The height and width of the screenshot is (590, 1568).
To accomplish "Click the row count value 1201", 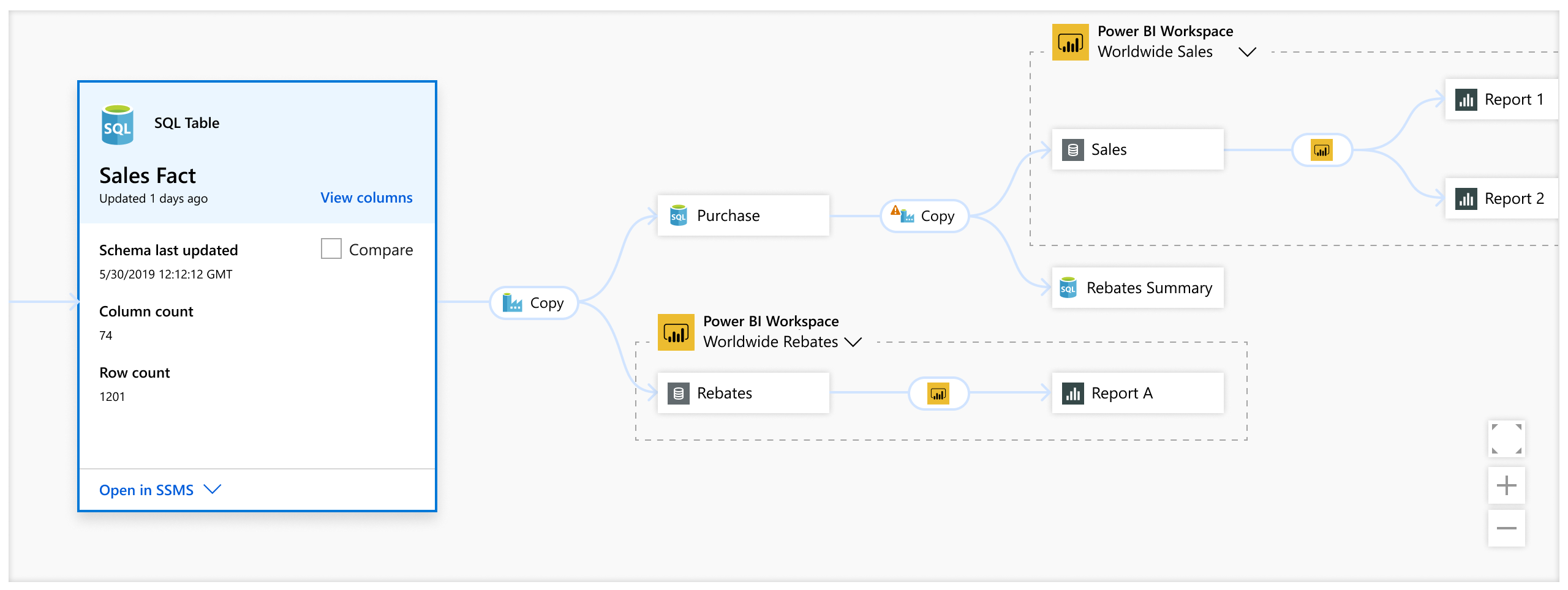I will [112, 397].
